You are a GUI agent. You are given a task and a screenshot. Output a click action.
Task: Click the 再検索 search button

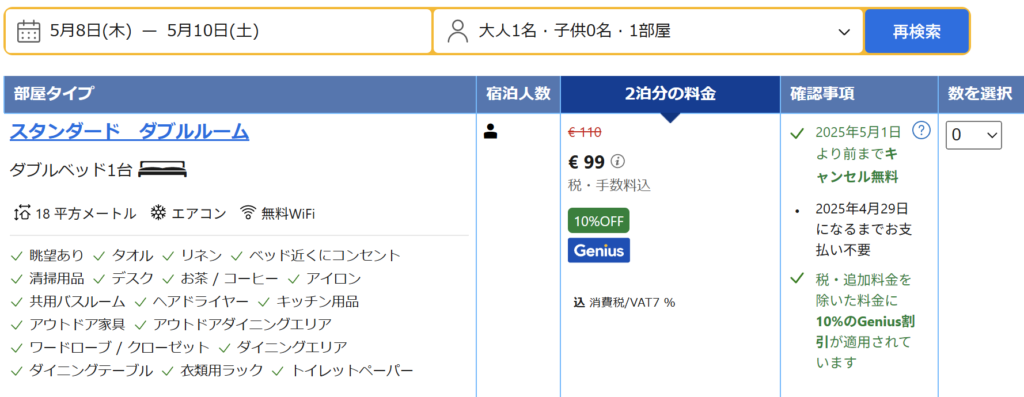coord(917,31)
